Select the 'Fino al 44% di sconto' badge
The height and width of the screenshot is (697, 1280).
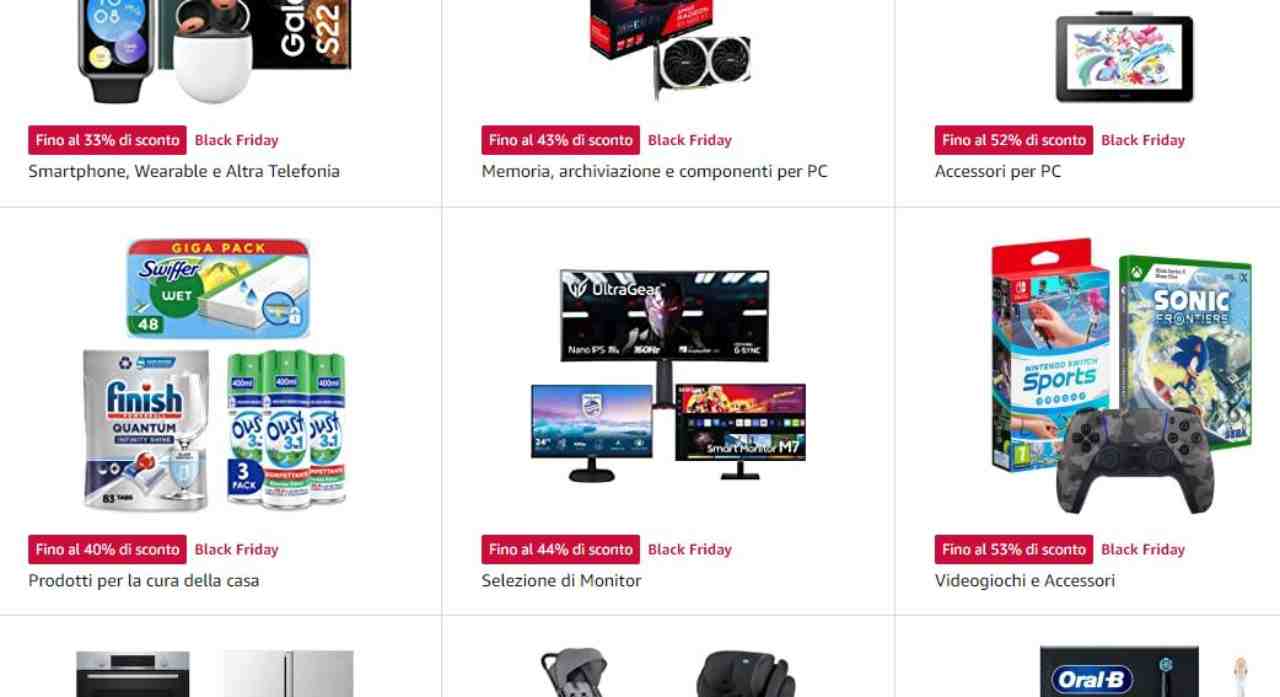point(560,549)
